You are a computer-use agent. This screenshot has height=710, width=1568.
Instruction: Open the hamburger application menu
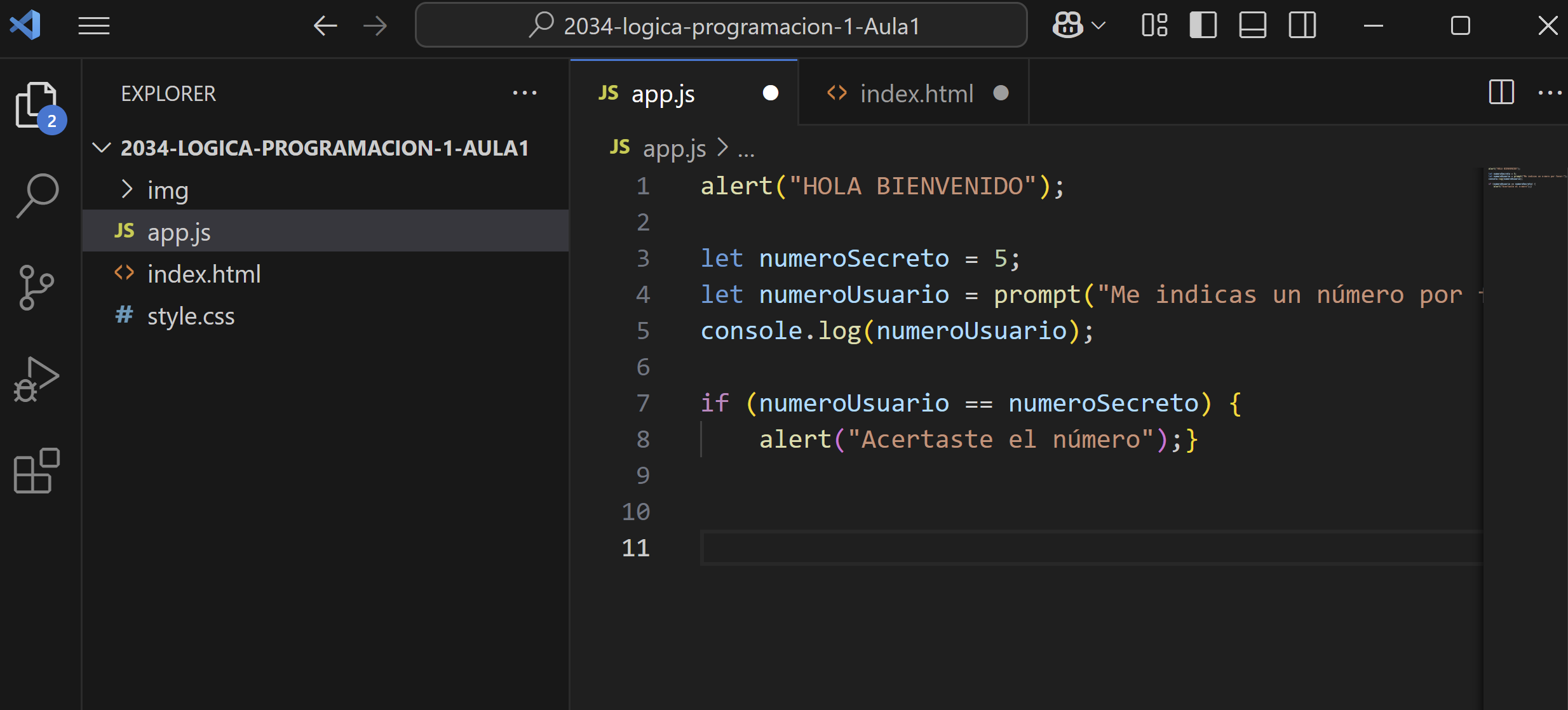(x=94, y=26)
